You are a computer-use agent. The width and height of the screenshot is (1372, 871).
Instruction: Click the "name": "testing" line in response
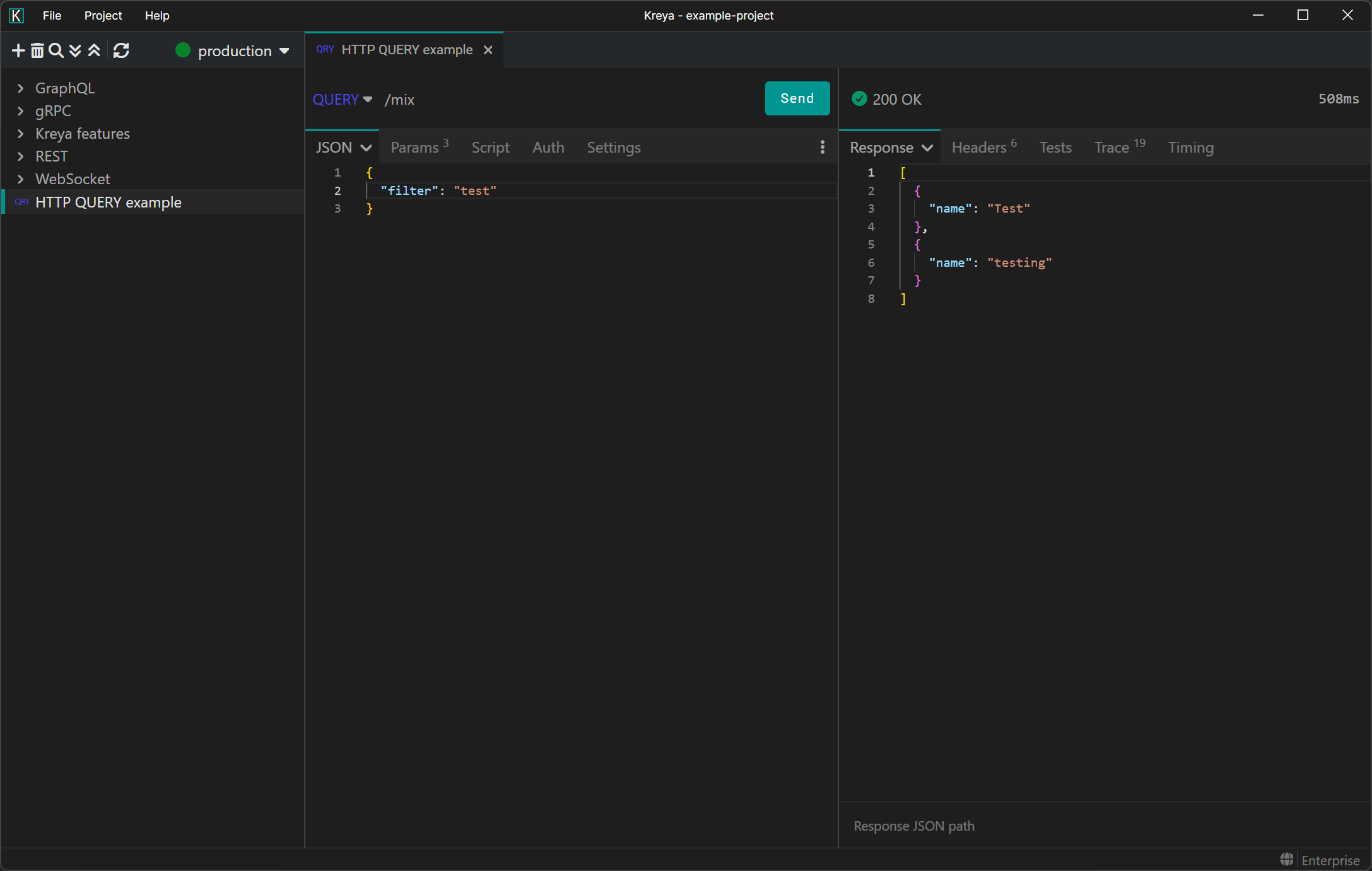tap(990, 262)
